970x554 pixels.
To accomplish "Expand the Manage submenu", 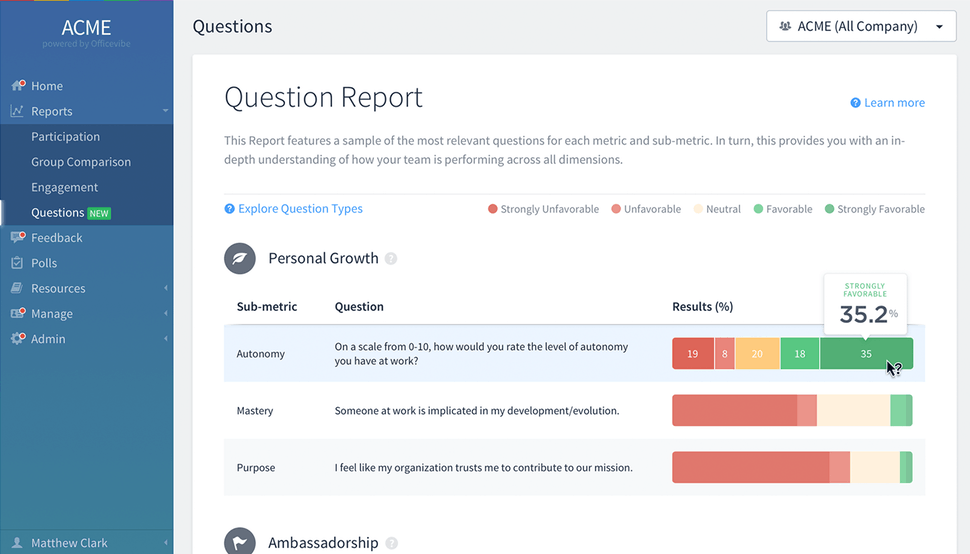I will point(165,314).
